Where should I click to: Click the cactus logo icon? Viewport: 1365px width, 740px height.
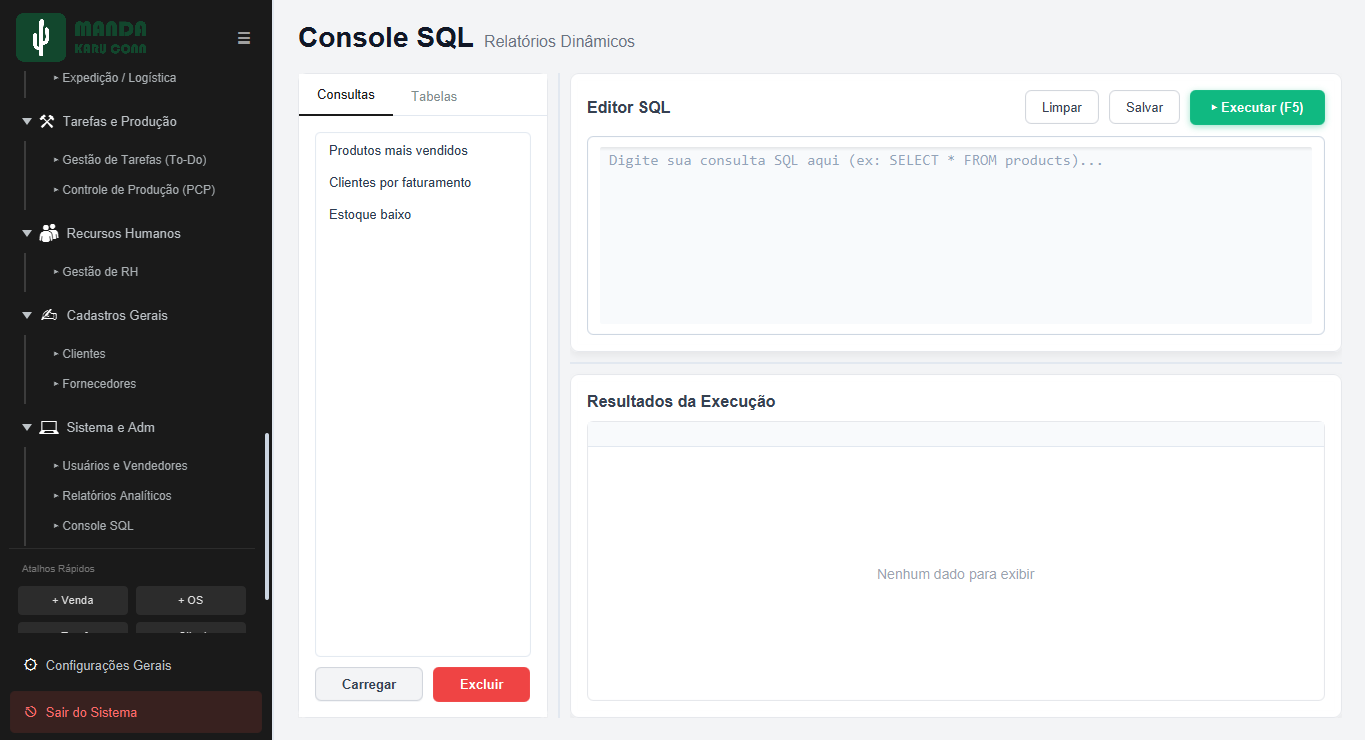coord(41,38)
